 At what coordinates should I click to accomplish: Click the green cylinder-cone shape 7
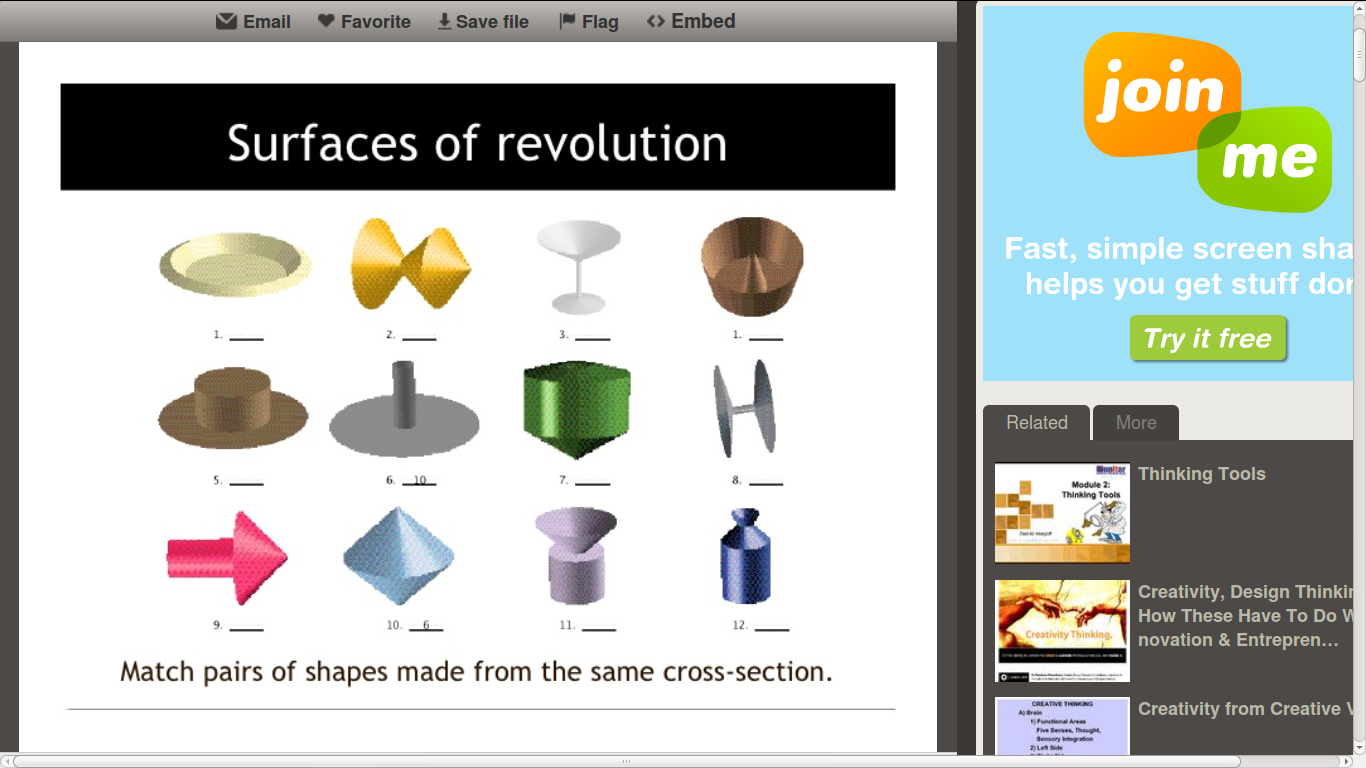click(577, 409)
